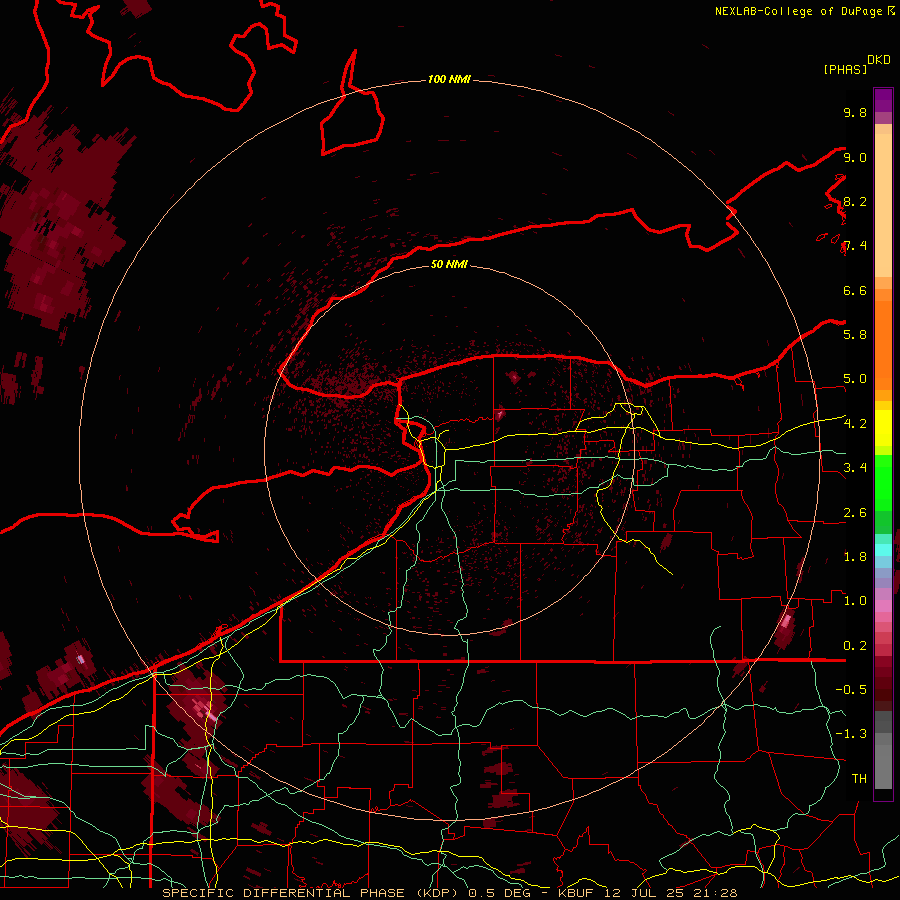
Task: Click the 1.0 value on color scale
Action: coord(855,600)
